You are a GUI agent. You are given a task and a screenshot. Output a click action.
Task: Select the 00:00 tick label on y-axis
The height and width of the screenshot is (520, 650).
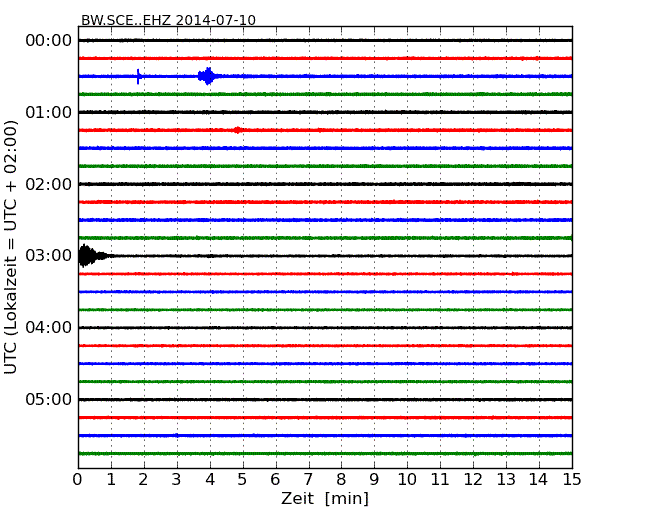click(48, 40)
